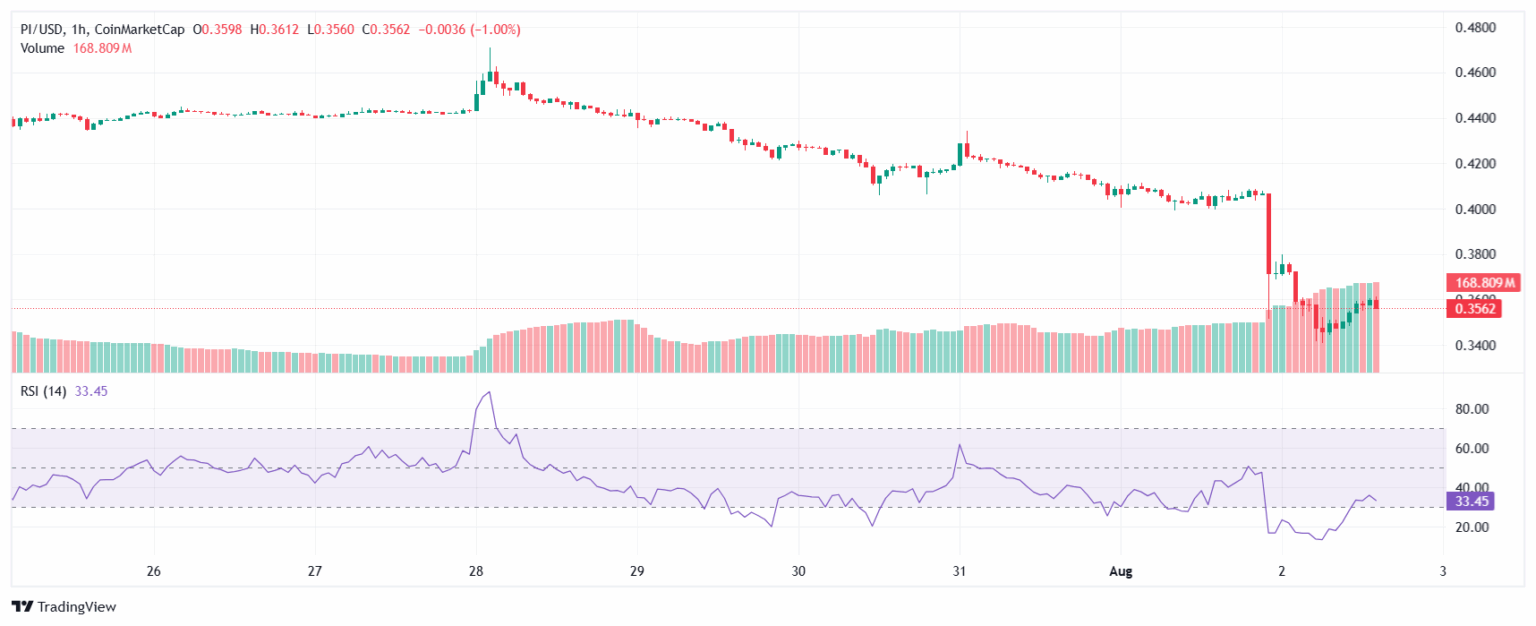1536x626 pixels.
Task: Click the Aug label on time axis
Action: coord(1120,570)
